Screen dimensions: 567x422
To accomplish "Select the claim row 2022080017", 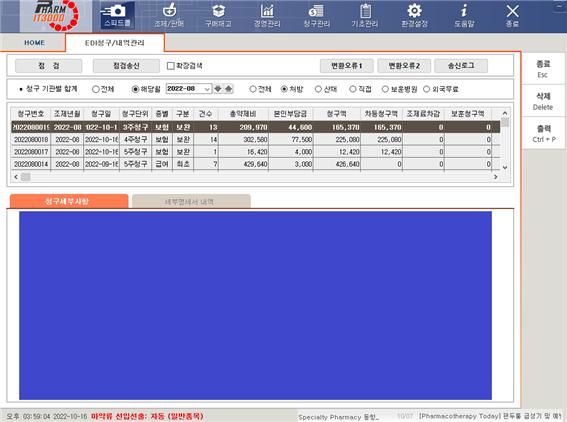I will tap(256, 152).
